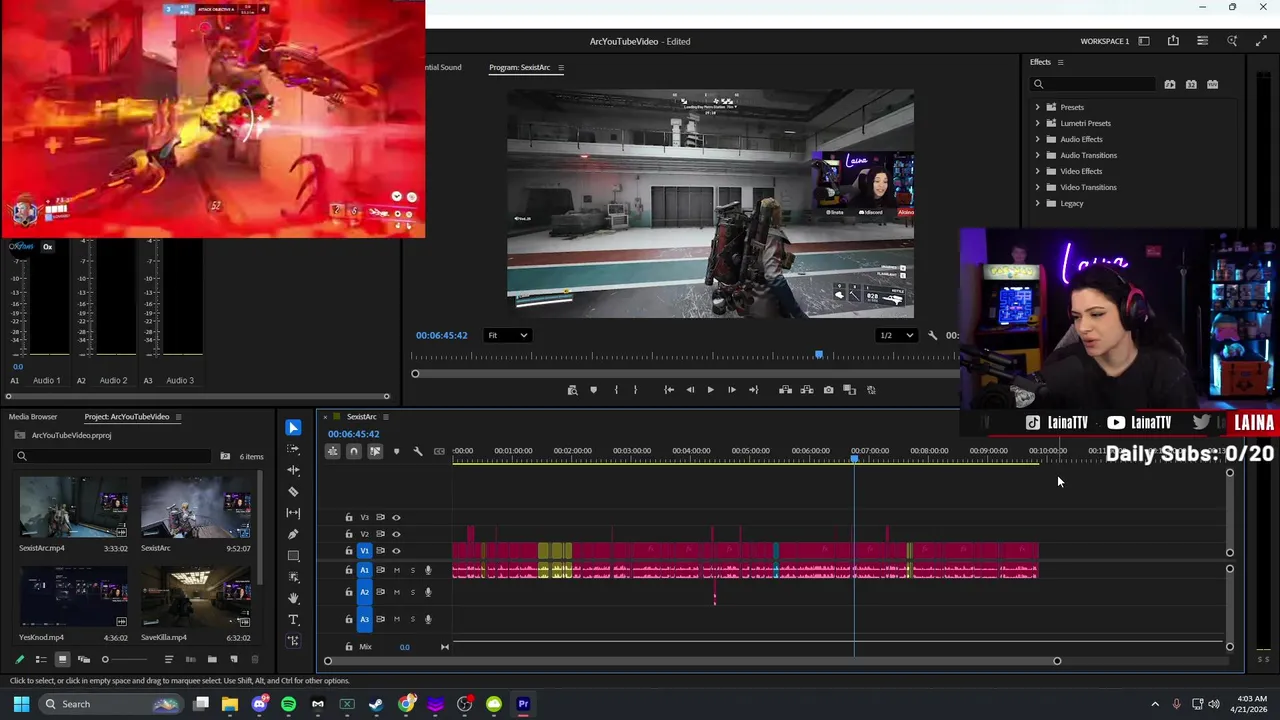This screenshot has height=720, width=1280.
Task: Select the Rectangle tool
Action: pyautogui.click(x=293, y=555)
